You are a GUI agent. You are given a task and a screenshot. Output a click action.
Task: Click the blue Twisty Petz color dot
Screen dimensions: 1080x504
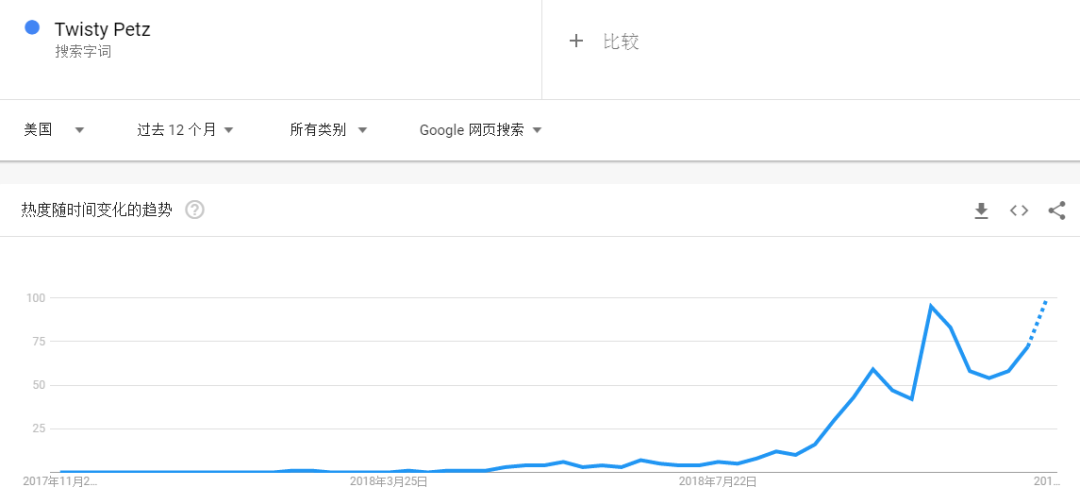32,29
